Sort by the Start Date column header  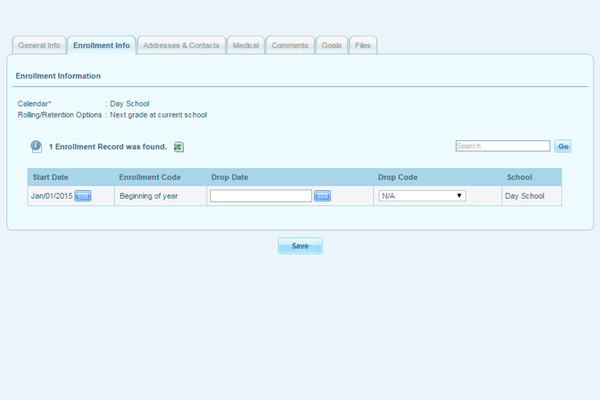click(x=50, y=177)
